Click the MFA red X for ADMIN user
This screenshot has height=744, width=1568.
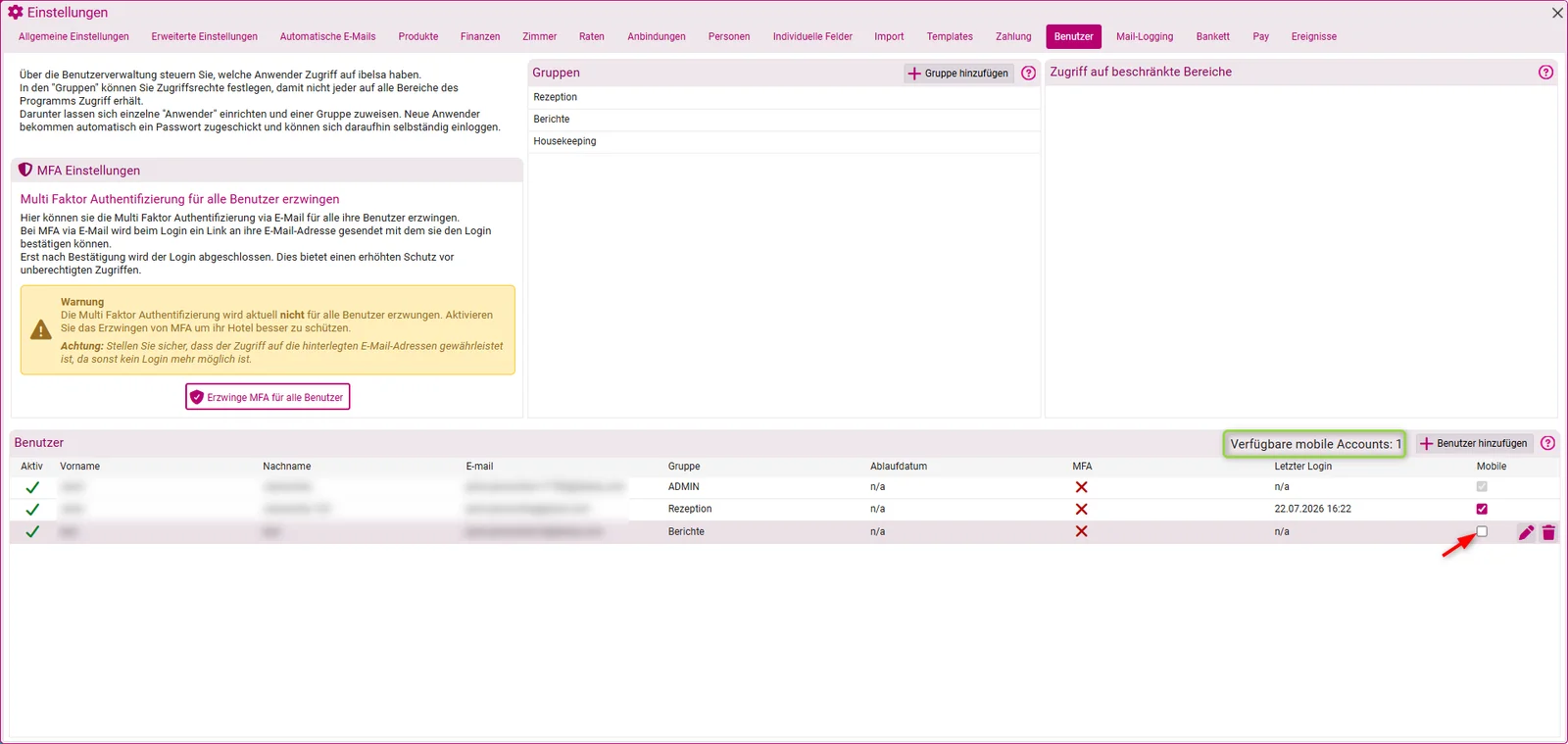[x=1081, y=487]
